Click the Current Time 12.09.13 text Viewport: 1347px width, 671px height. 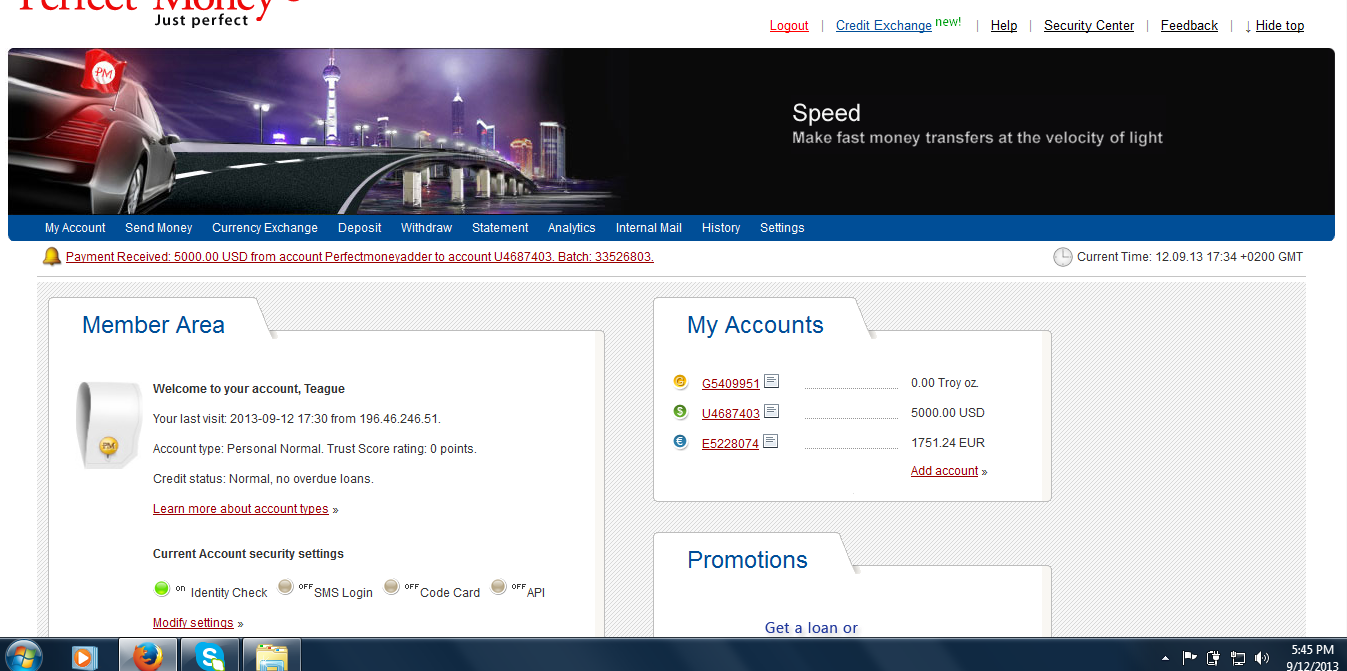click(1190, 257)
